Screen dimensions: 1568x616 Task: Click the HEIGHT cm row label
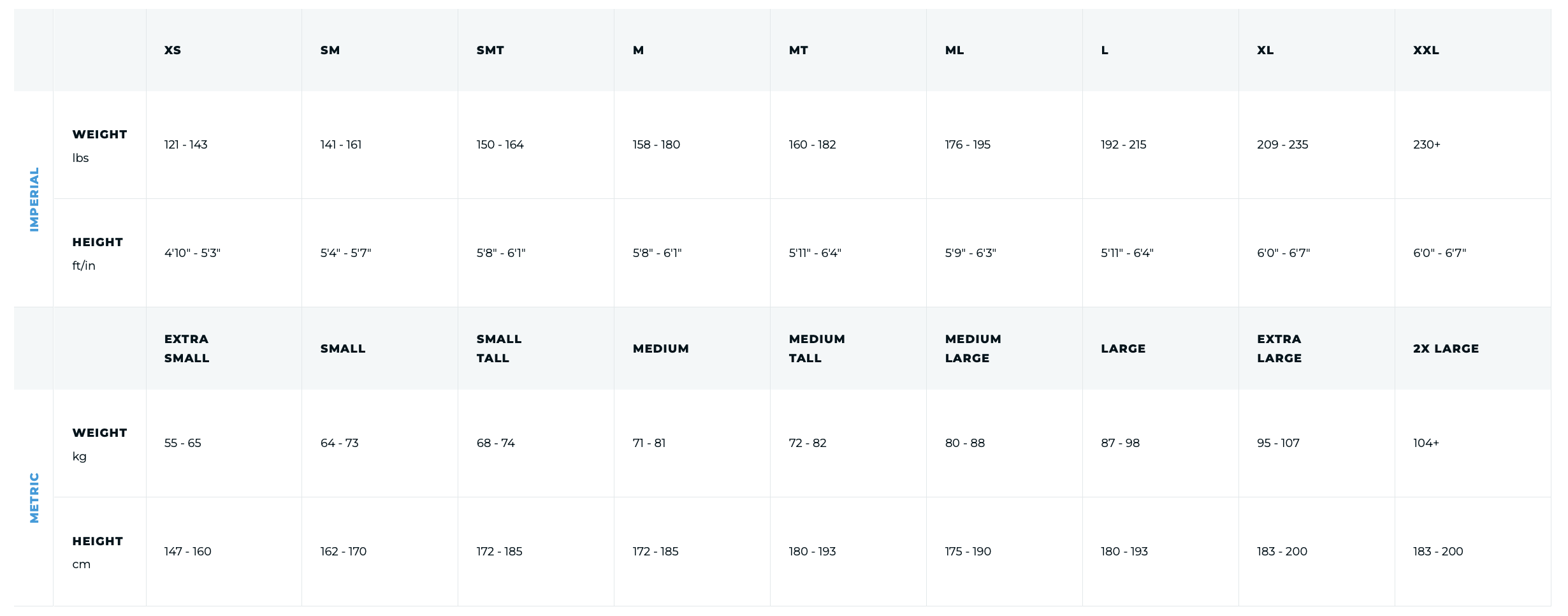[x=98, y=552]
